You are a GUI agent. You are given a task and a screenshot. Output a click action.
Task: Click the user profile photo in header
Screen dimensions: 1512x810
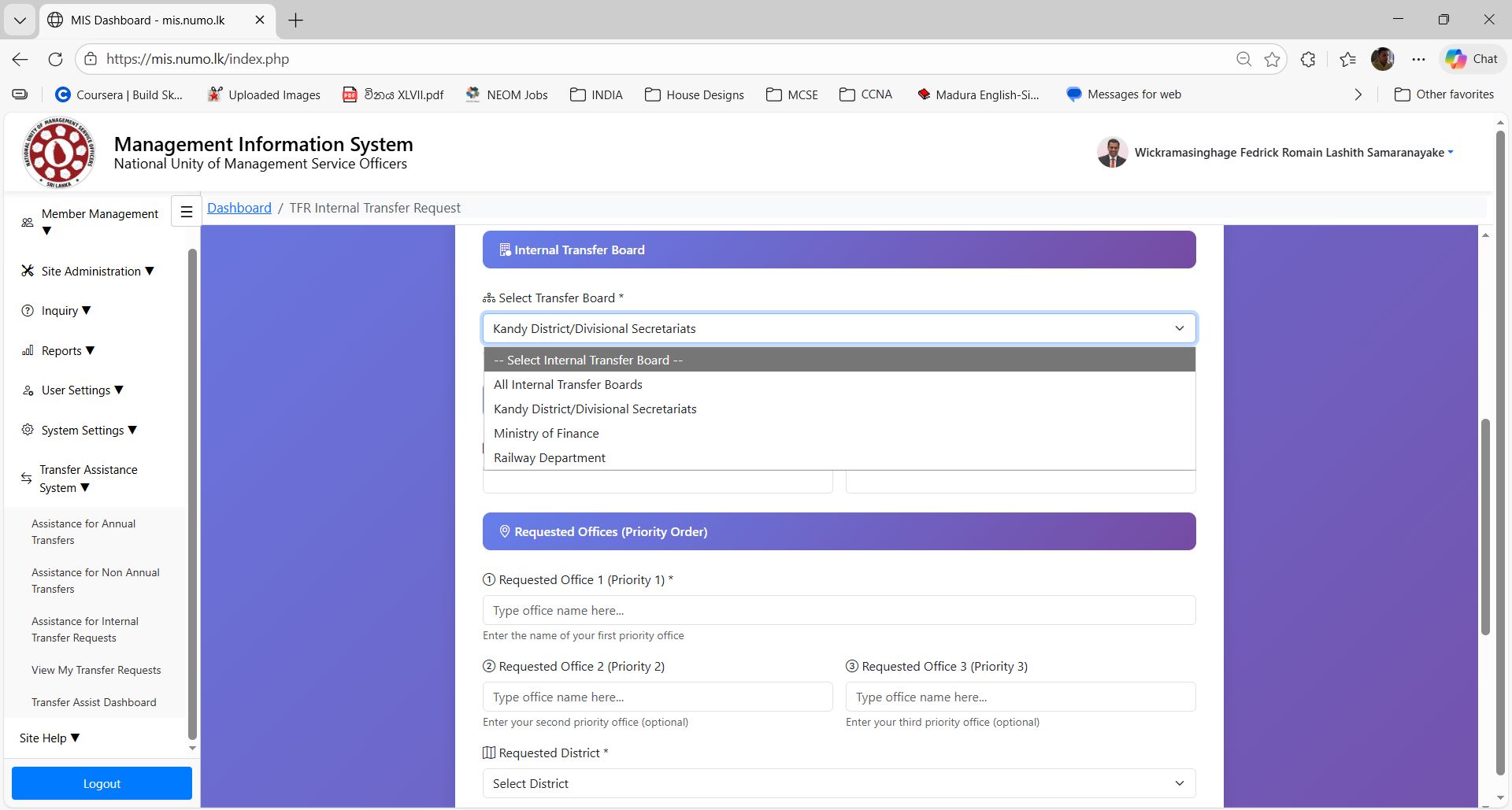[1112, 153]
